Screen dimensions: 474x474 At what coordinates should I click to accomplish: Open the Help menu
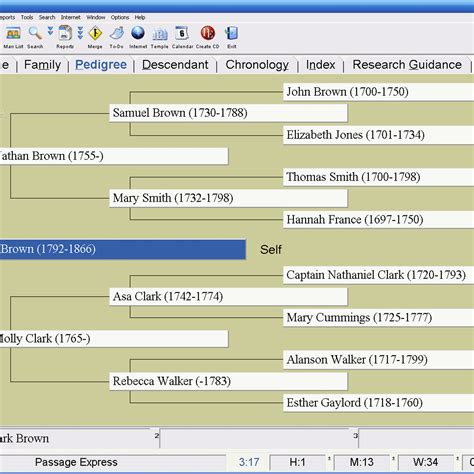[x=140, y=17]
